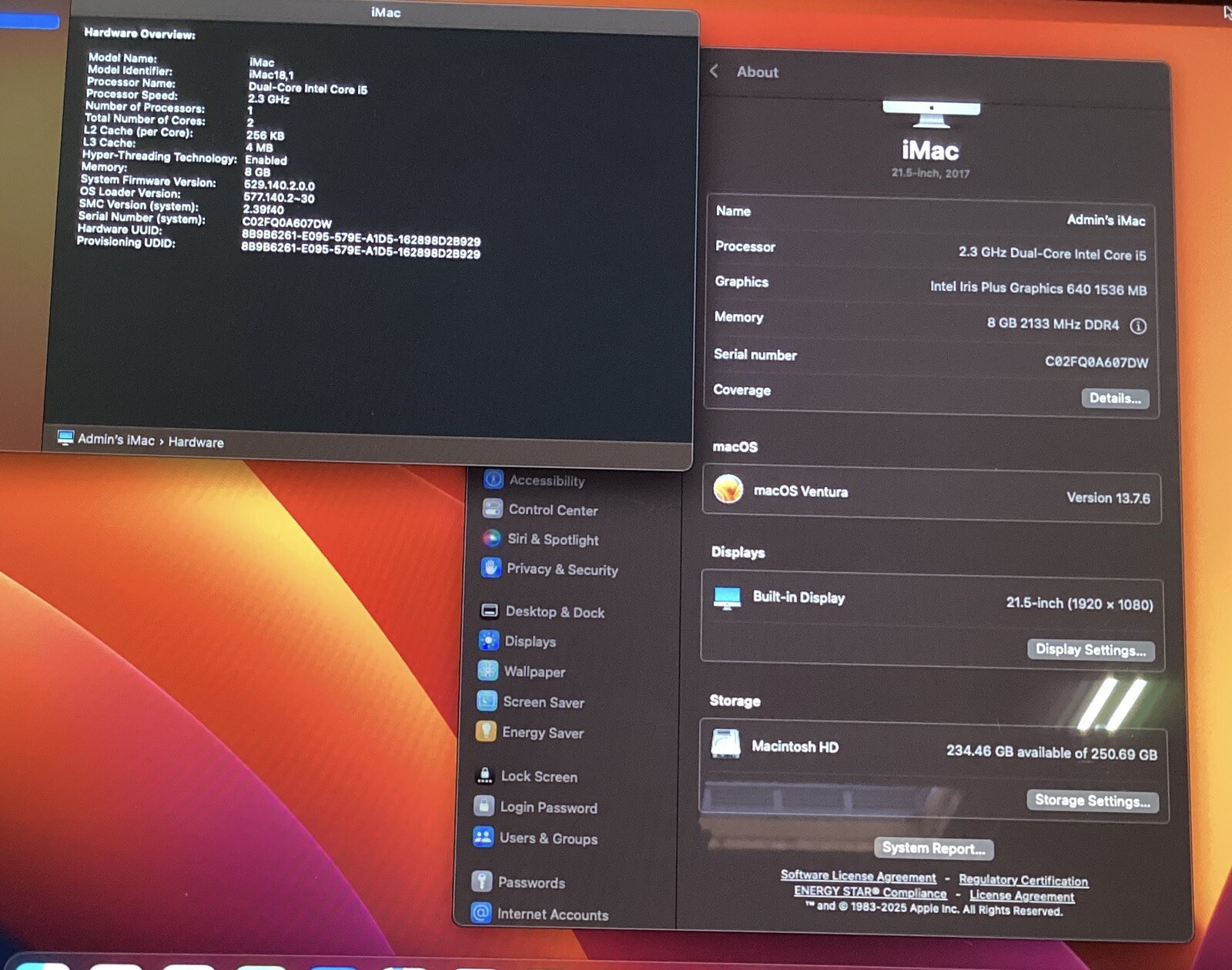Open Storage Settings button
Screen dimensions: 1232x970
click(1092, 801)
